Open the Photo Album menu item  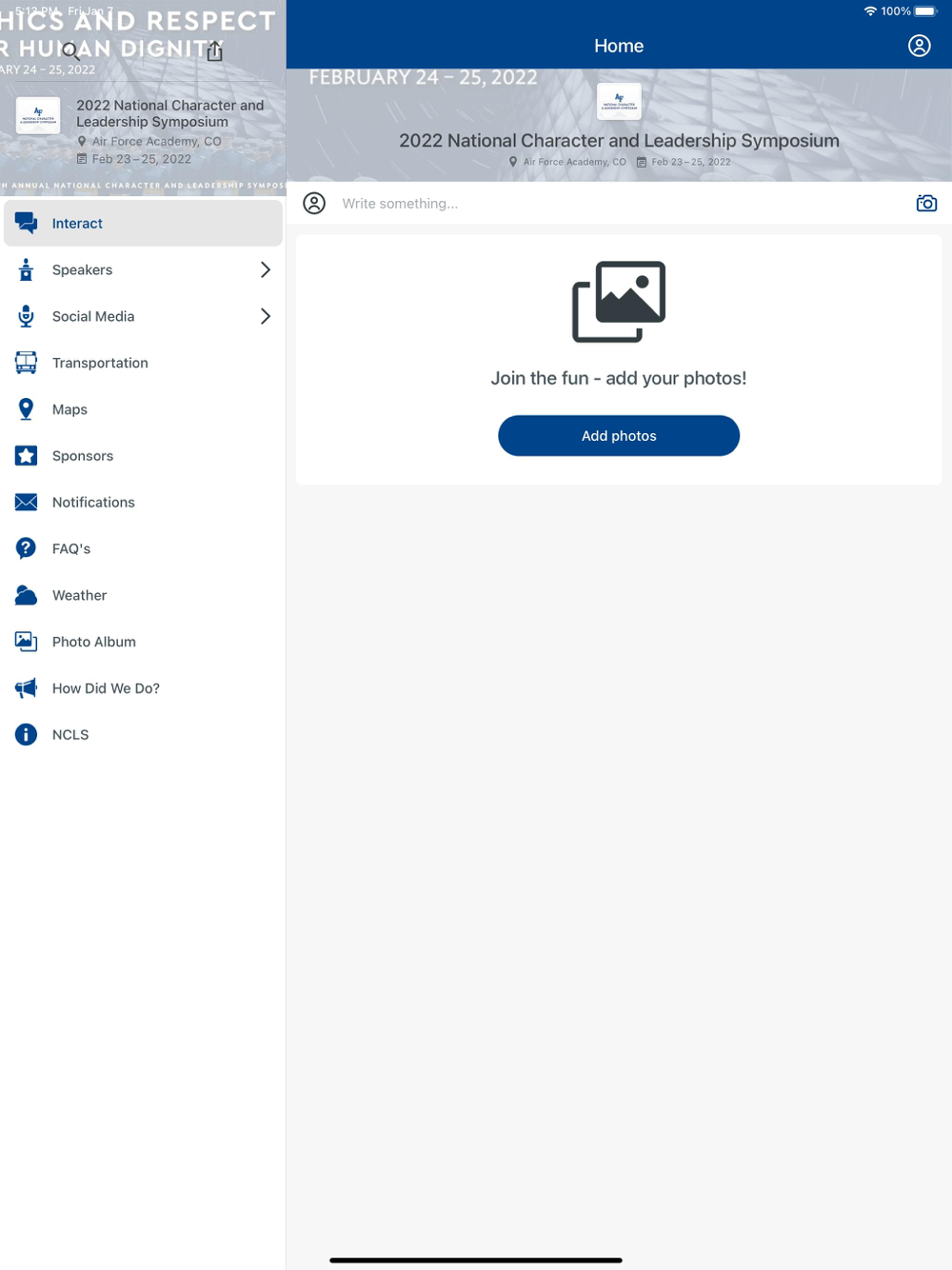point(93,642)
